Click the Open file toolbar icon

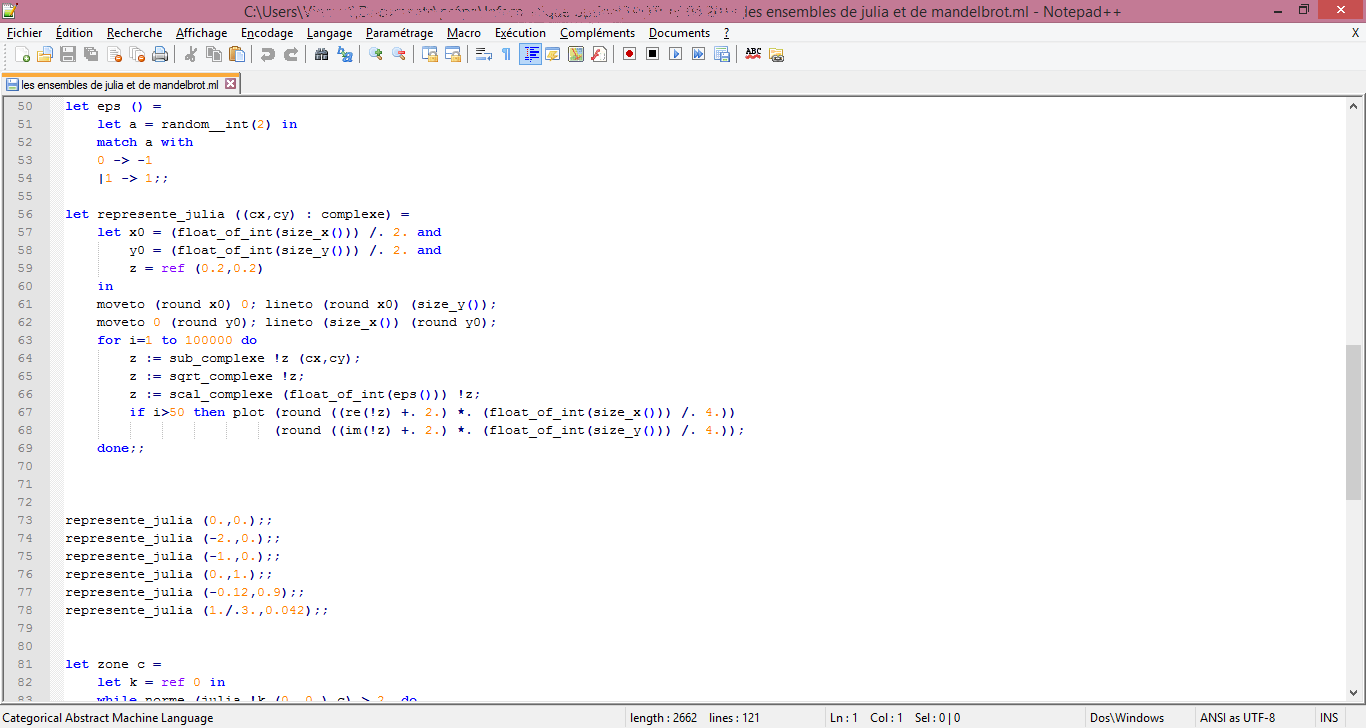45,54
